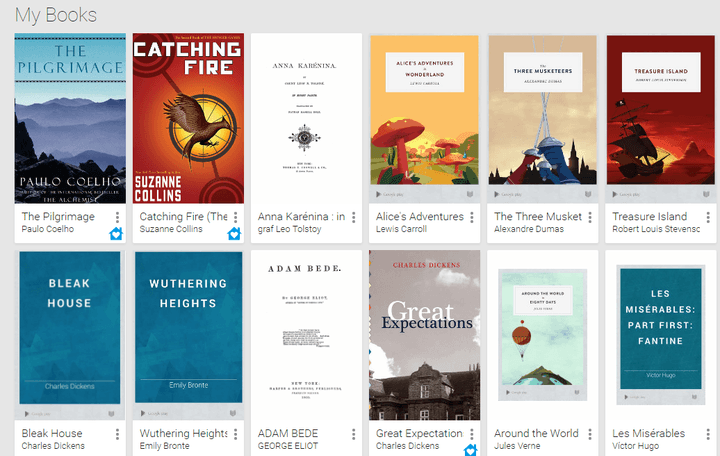Open options menu for Wuthering Heights
Image resolution: width=720 pixels, height=456 pixels.
236,434
